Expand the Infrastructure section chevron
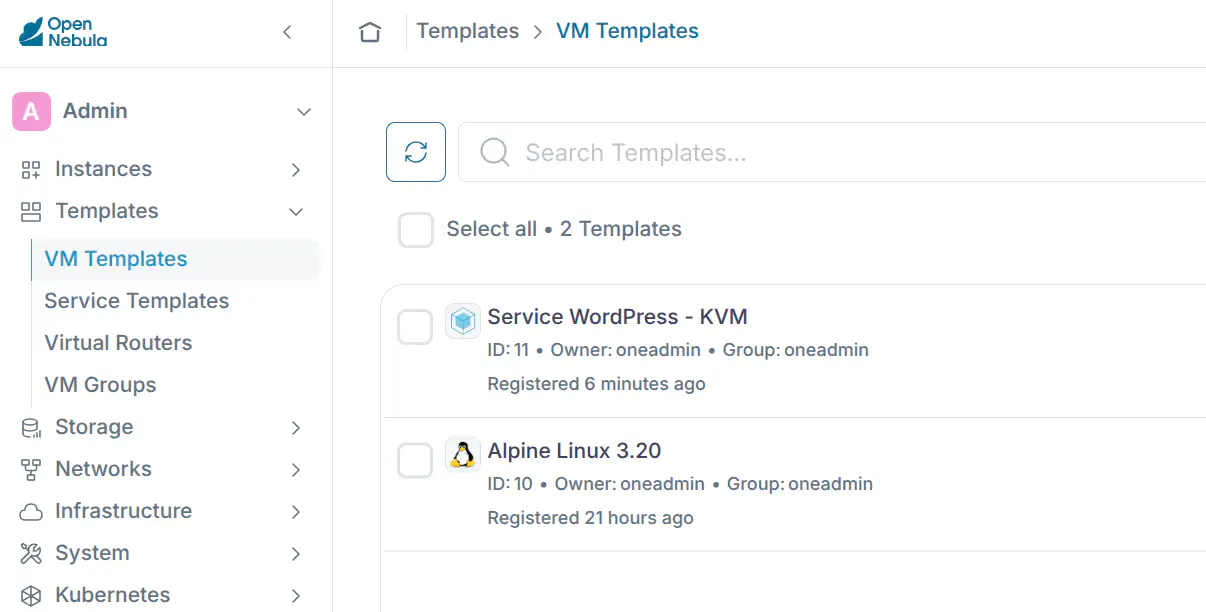This screenshot has width=1206, height=612. pos(296,512)
